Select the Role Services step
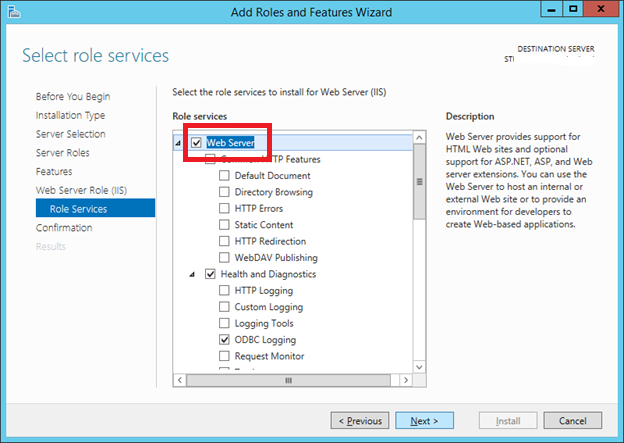This screenshot has height=443, width=624. click(96, 208)
